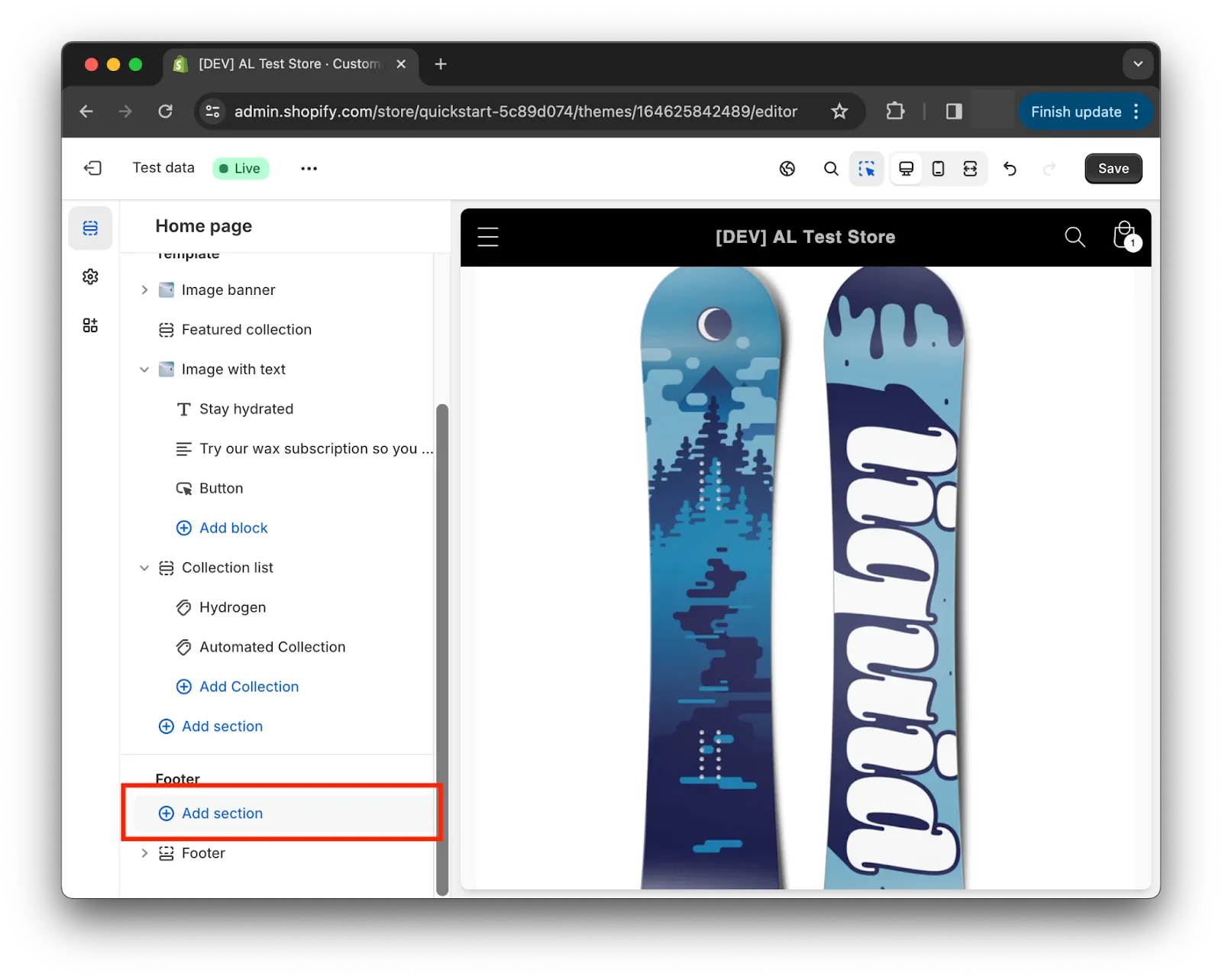The image size is (1222, 980).
Task: Open the Chrome three-dots menu
Action: click(x=1136, y=112)
